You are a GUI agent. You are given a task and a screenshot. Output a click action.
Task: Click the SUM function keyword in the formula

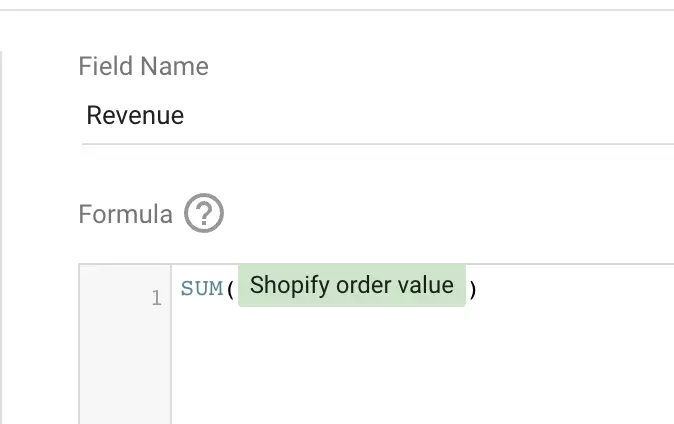pyautogui.click(x=202, y=288)
